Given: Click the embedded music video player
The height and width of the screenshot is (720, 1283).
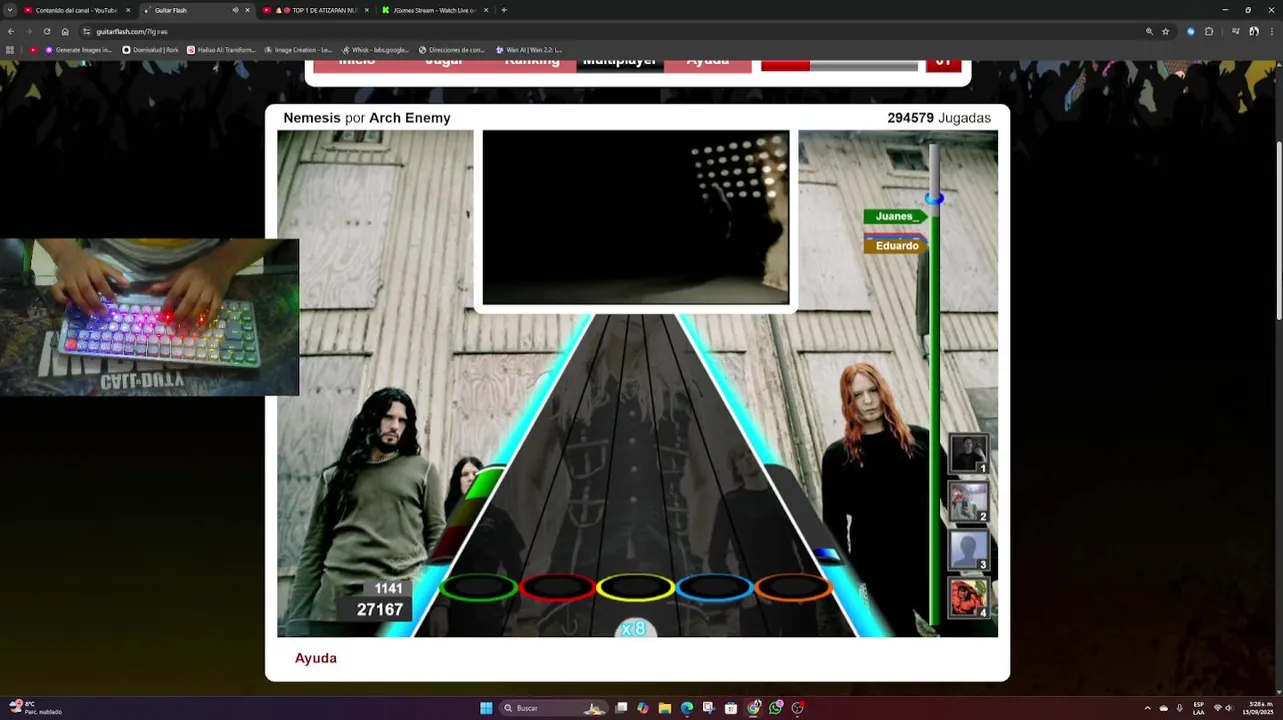Looking at the screenshot, I should click(x=635, y=217).
